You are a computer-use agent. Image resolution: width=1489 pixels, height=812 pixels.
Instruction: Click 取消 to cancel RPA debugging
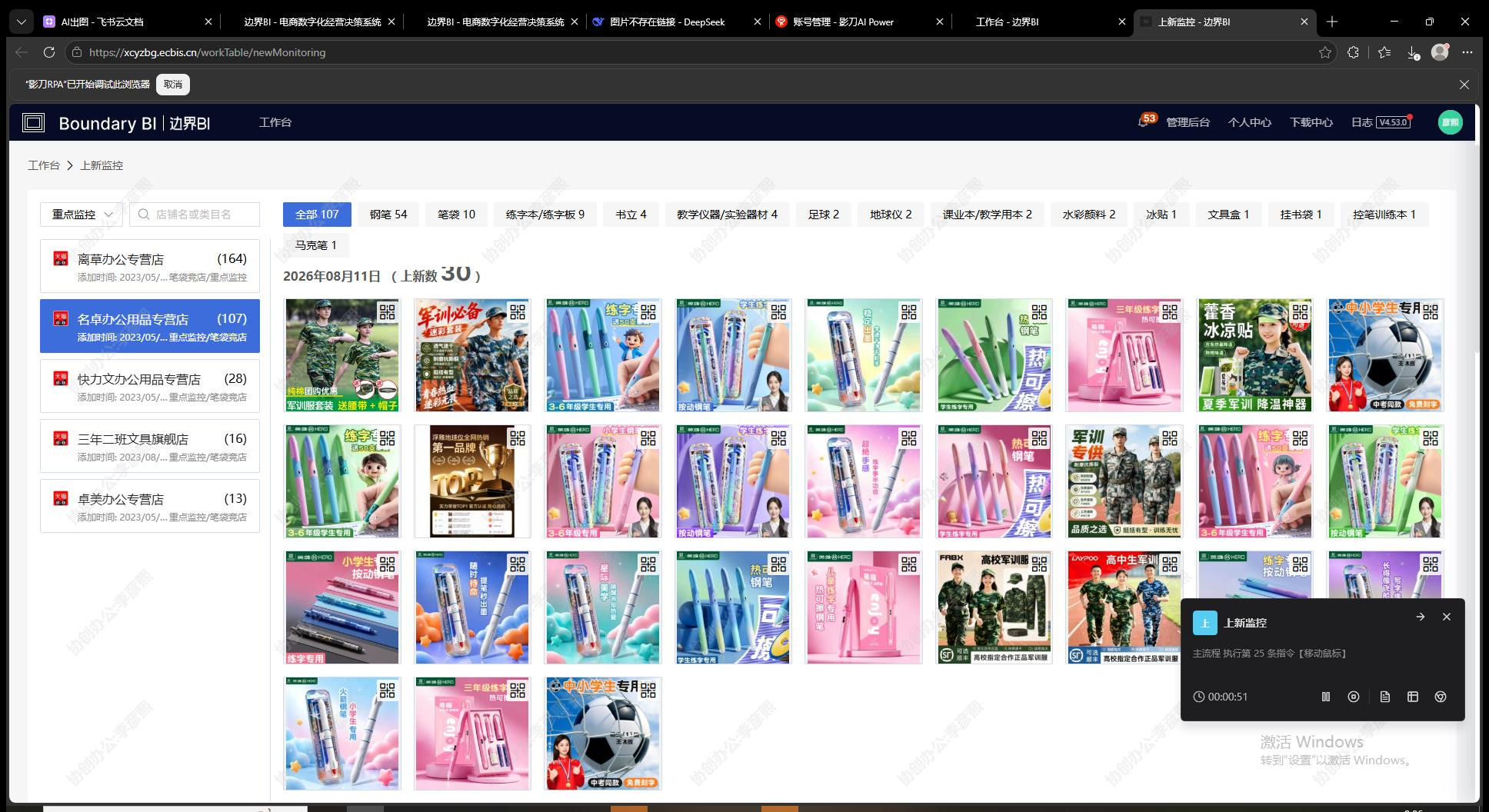173,85
